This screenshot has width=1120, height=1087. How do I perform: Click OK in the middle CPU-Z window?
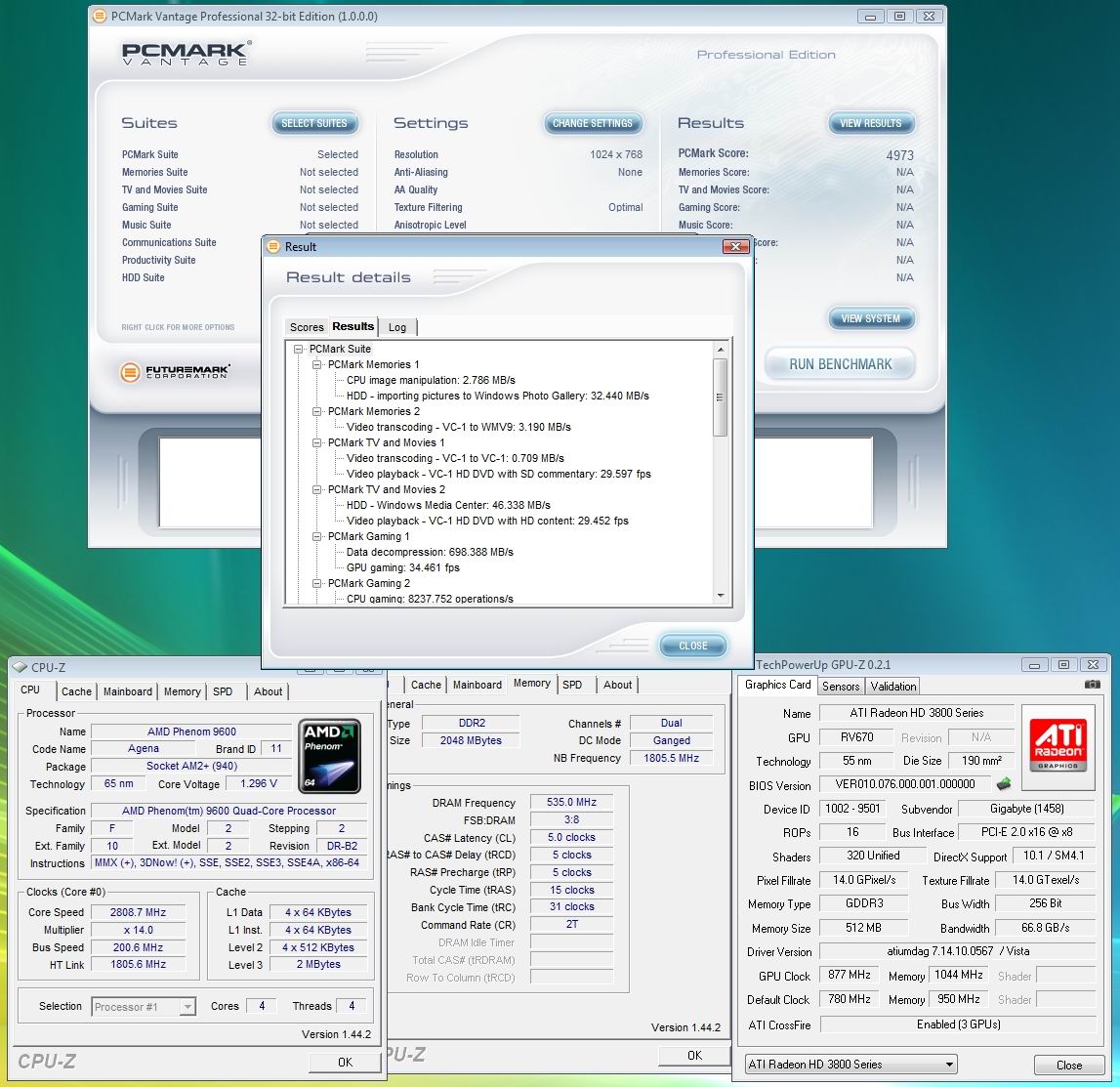click(694, 1056)
